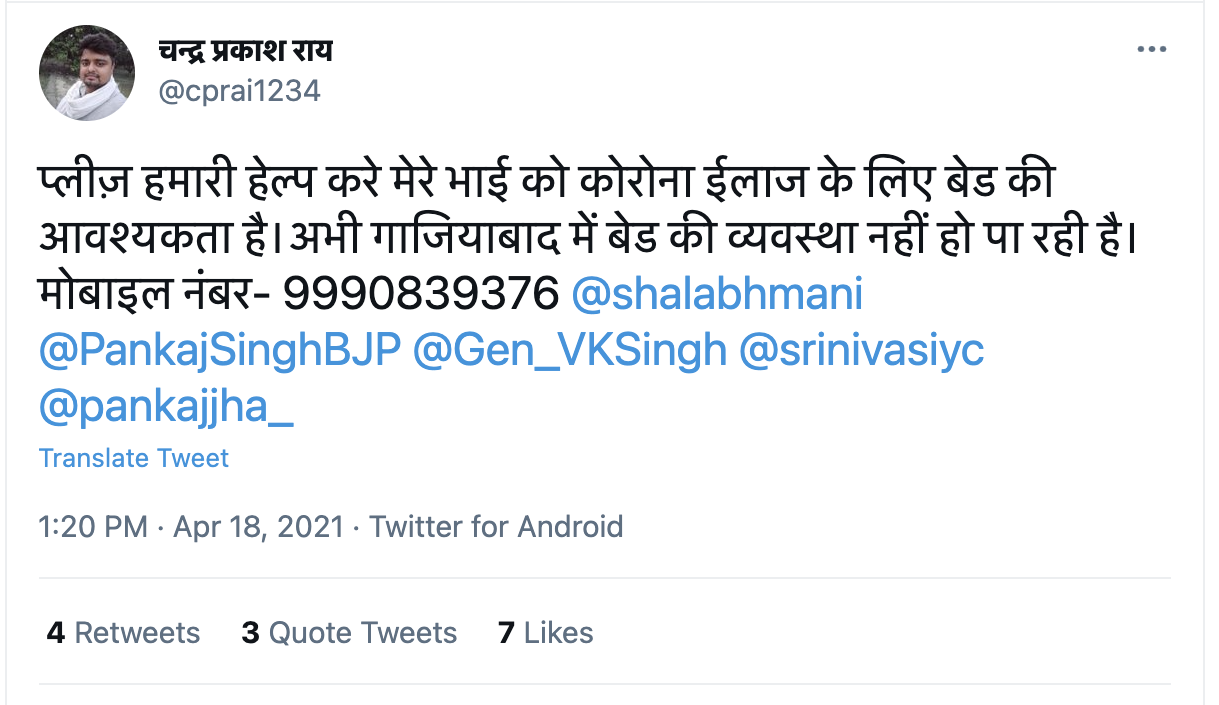Open the @shalabhmani mention
This screenshot has width=1219, height=705.
pos(716,295)
